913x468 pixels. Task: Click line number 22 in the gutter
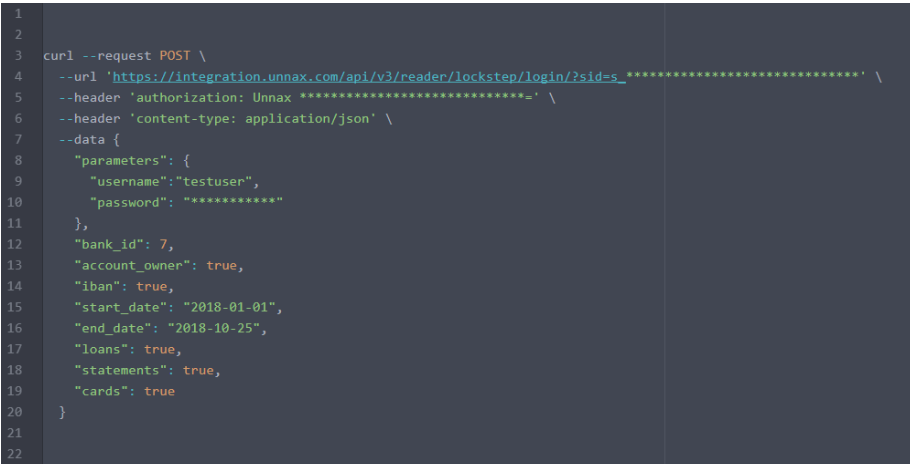15,454
